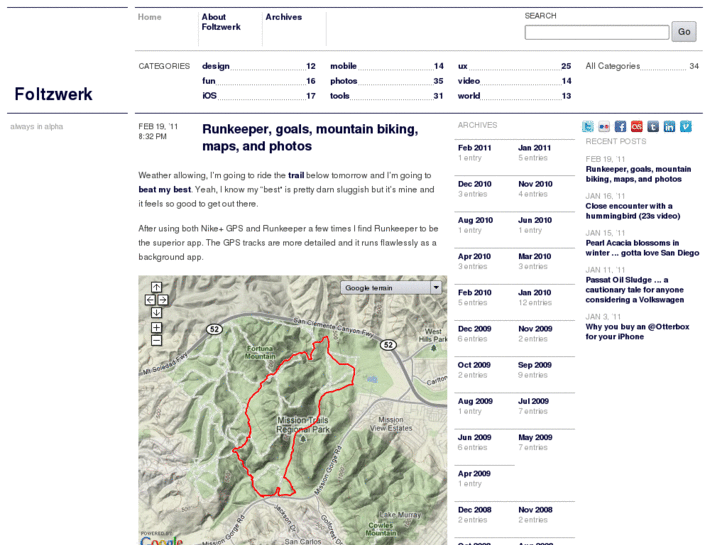Open the May 2009 archive
This screenshot has height=545, width=727.
535,437
